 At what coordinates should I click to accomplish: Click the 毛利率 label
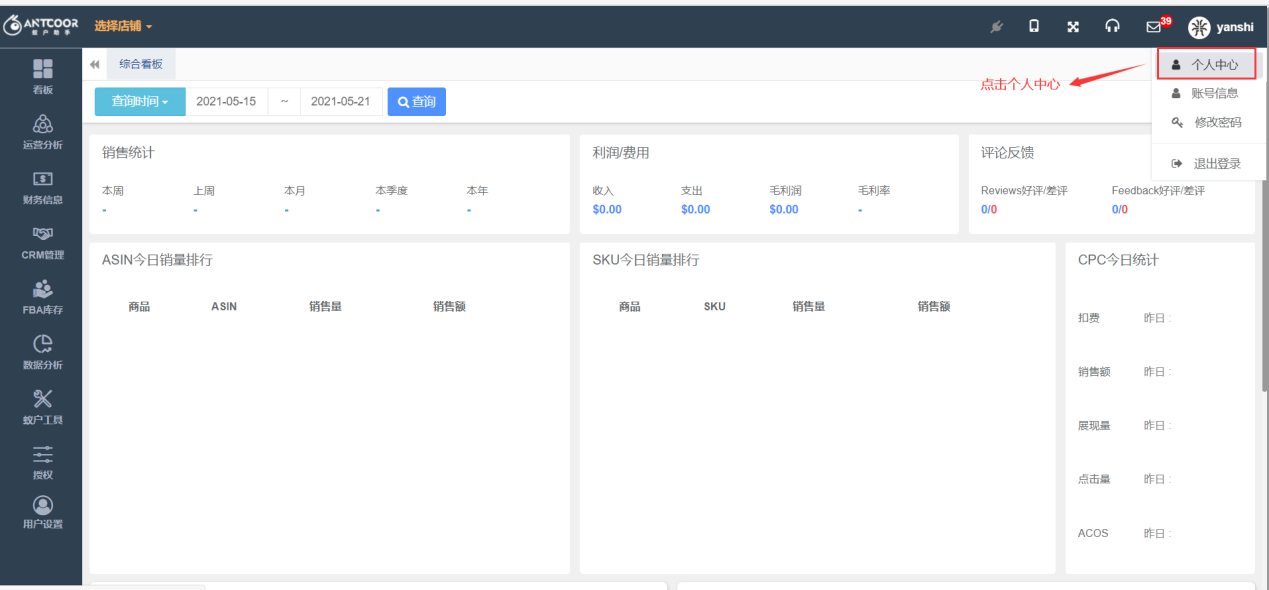coord(874,190)
